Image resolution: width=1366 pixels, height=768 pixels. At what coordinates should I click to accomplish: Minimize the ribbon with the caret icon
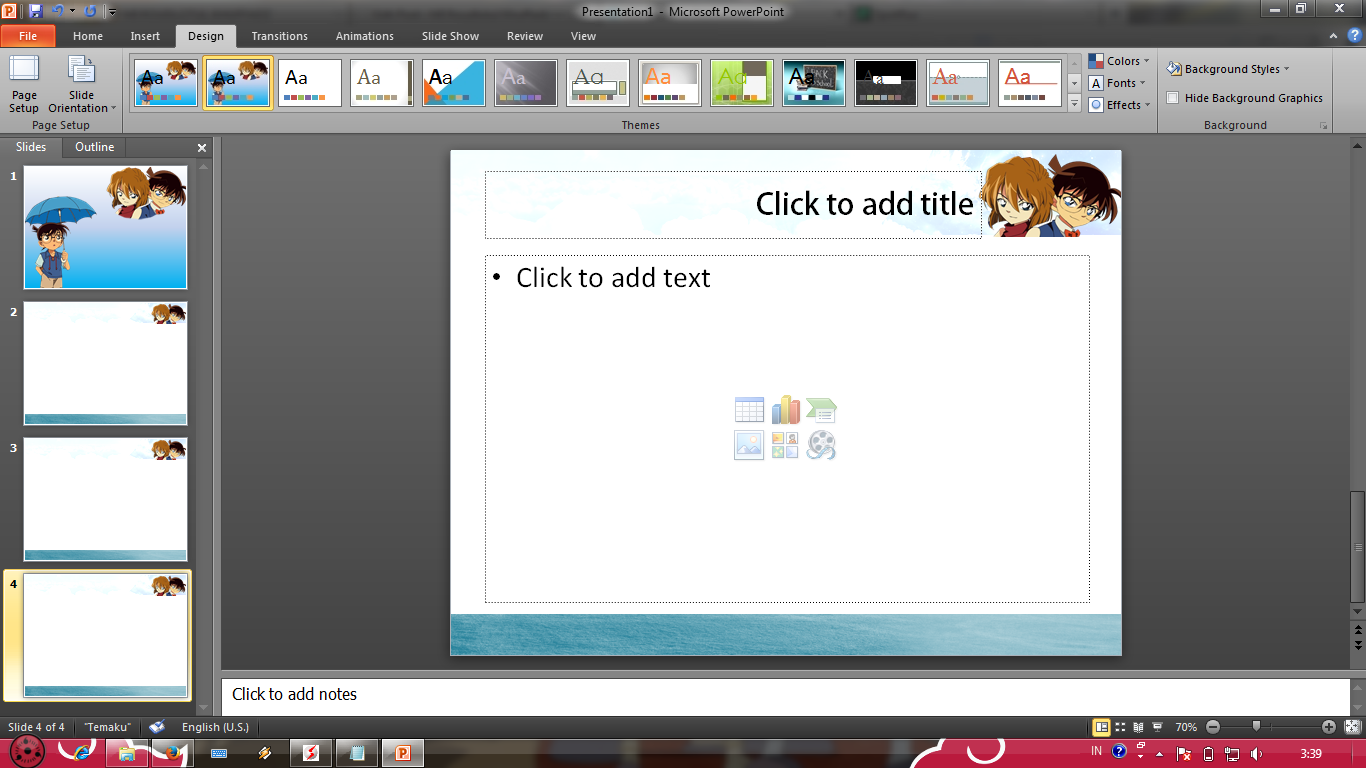coord(1335,36)
